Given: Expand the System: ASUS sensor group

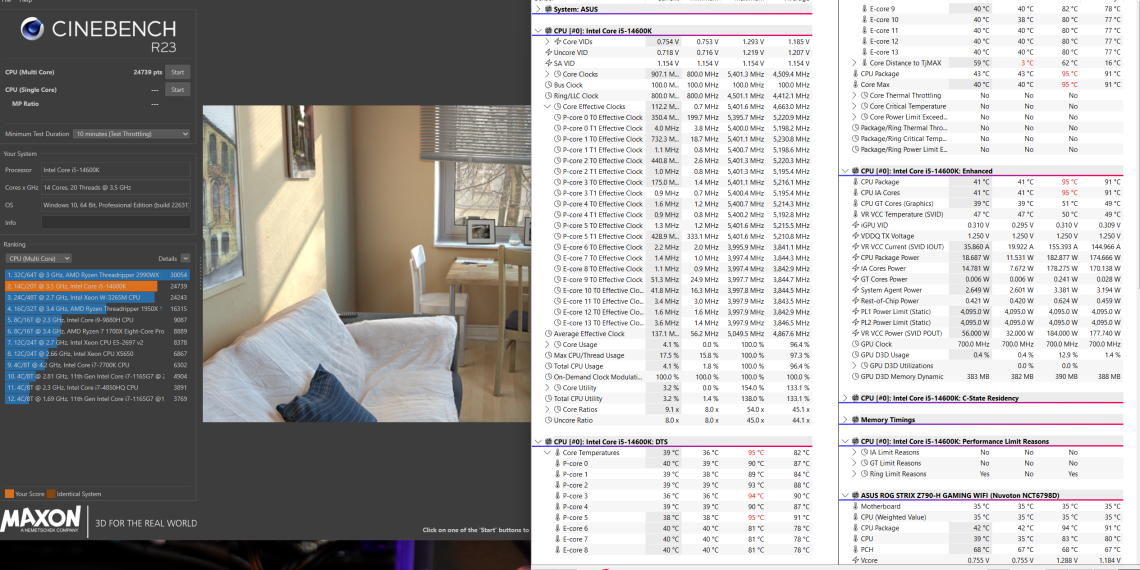Looking at the screenshot, I should click(537, 9).
